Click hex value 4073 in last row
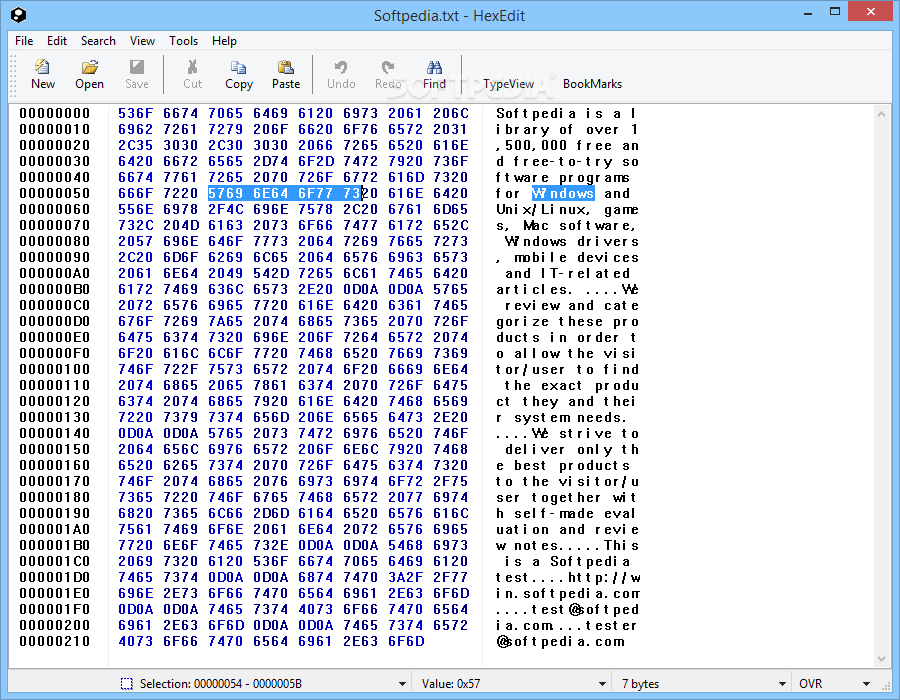The image size is (900, 700). 135,641
